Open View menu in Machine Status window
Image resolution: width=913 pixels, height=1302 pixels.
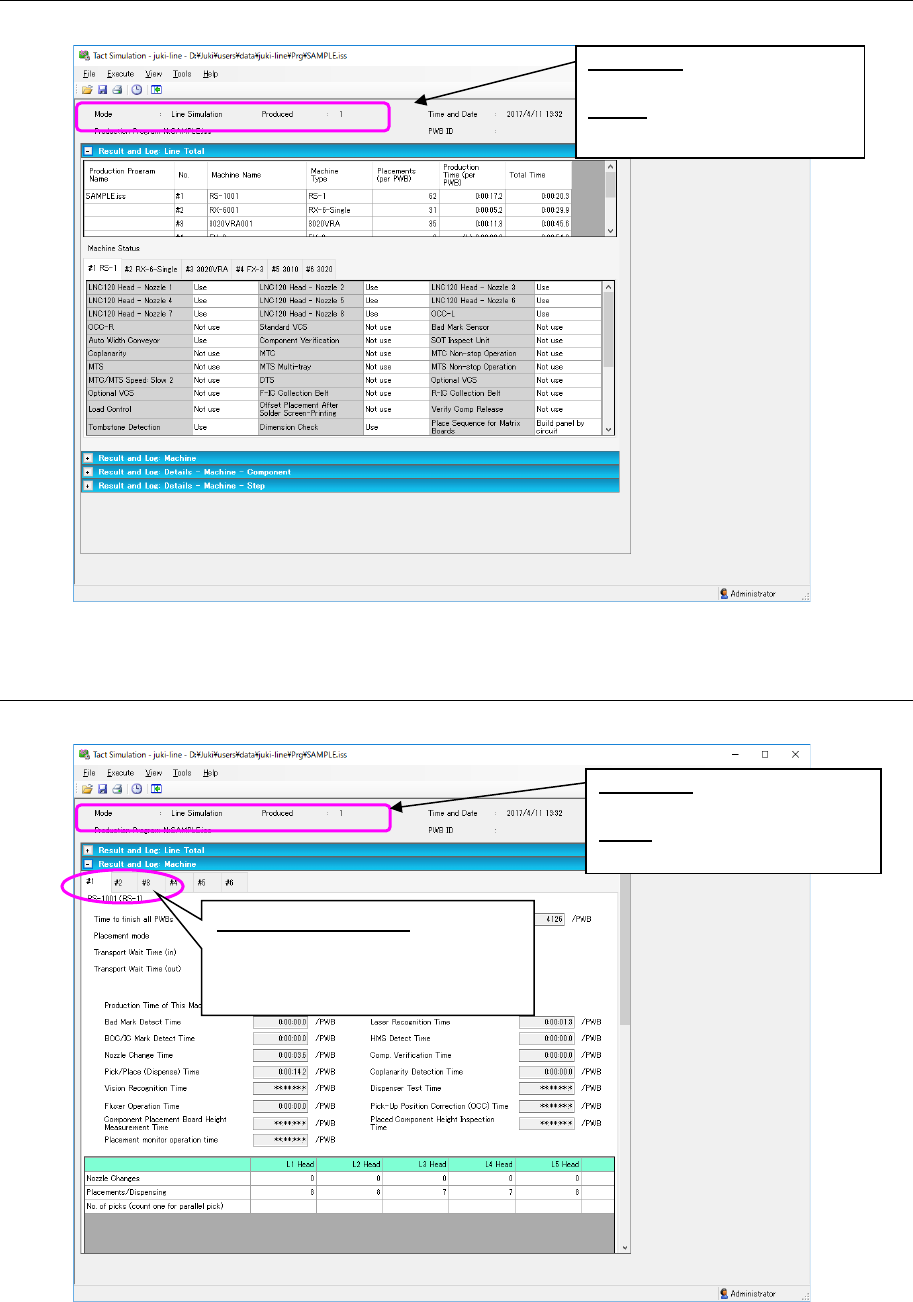(154, 73)
